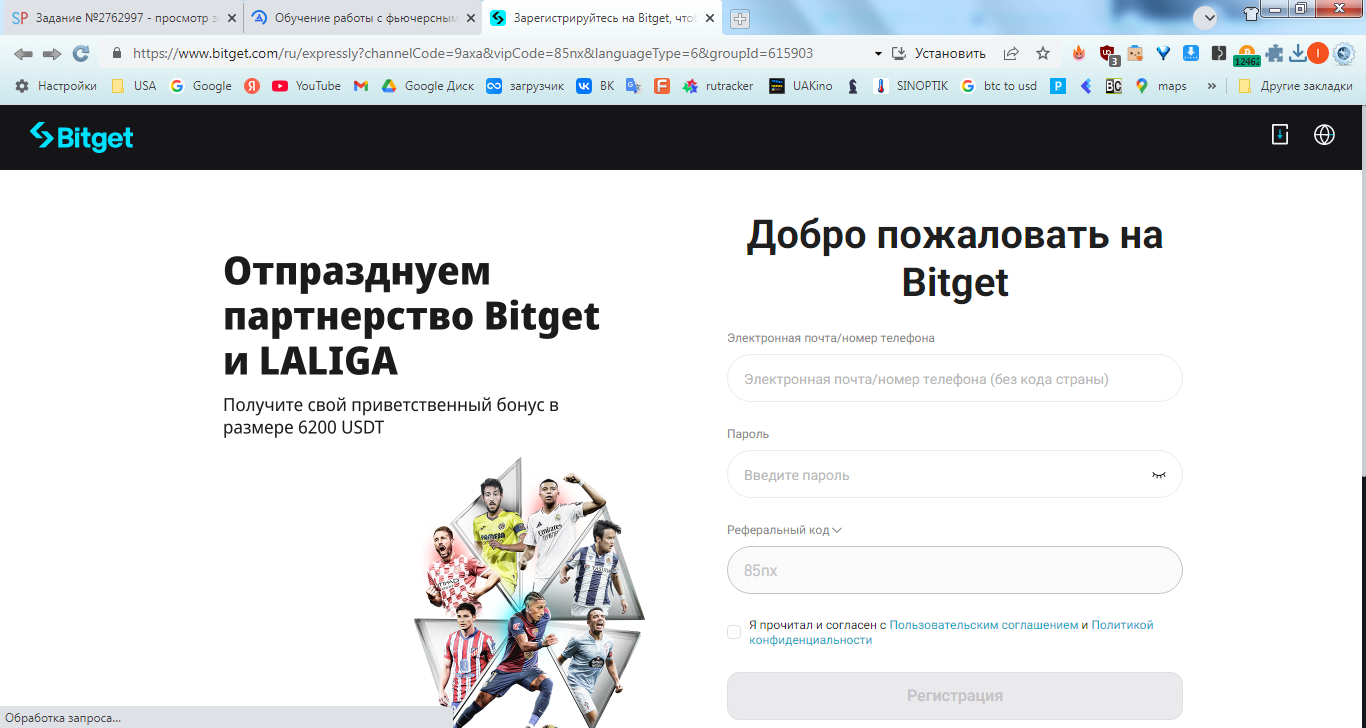1366x728 pixels.
Task: Open the Gmail bookmark icon
Action: (361, 86)
